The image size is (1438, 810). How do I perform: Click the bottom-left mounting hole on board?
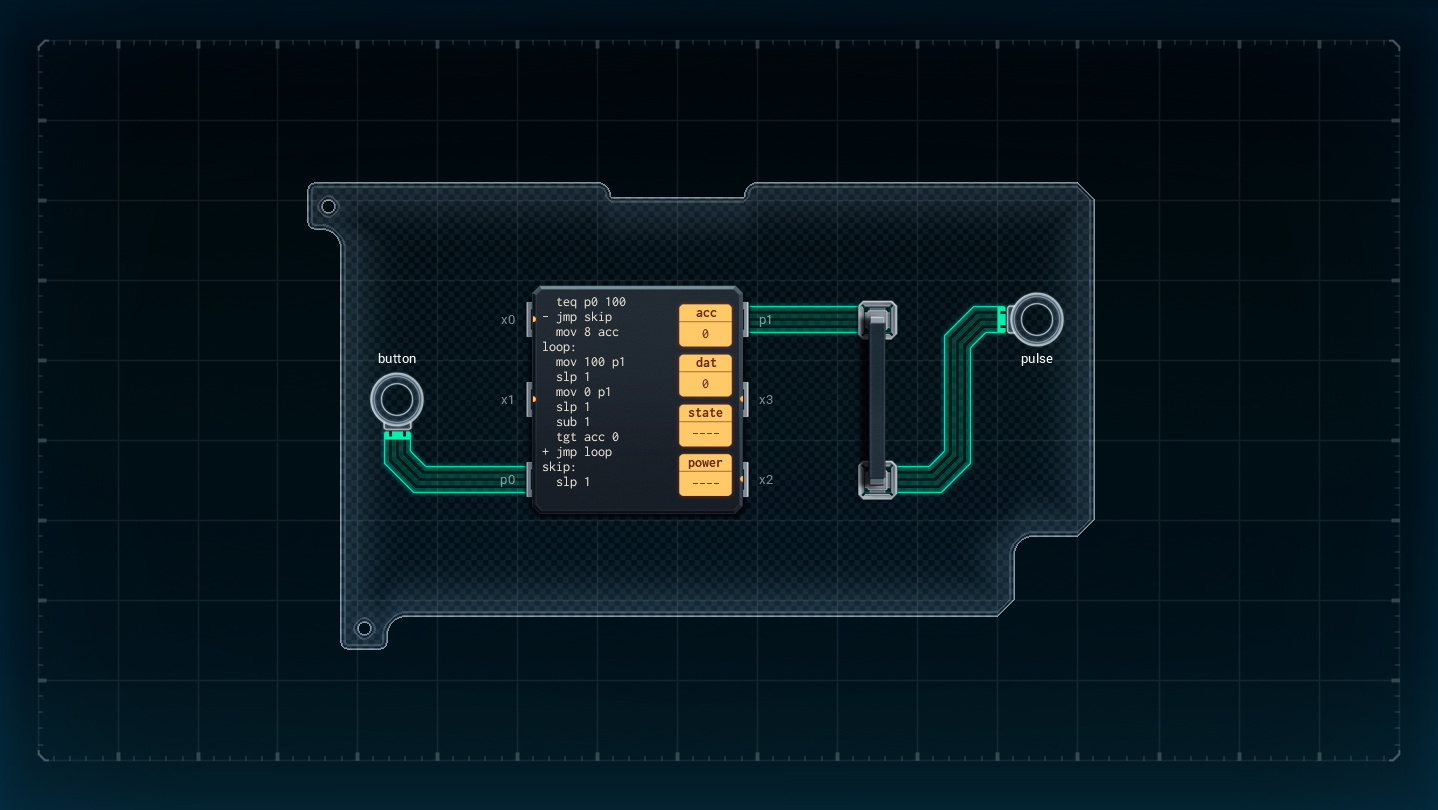(x=364, y=628)
